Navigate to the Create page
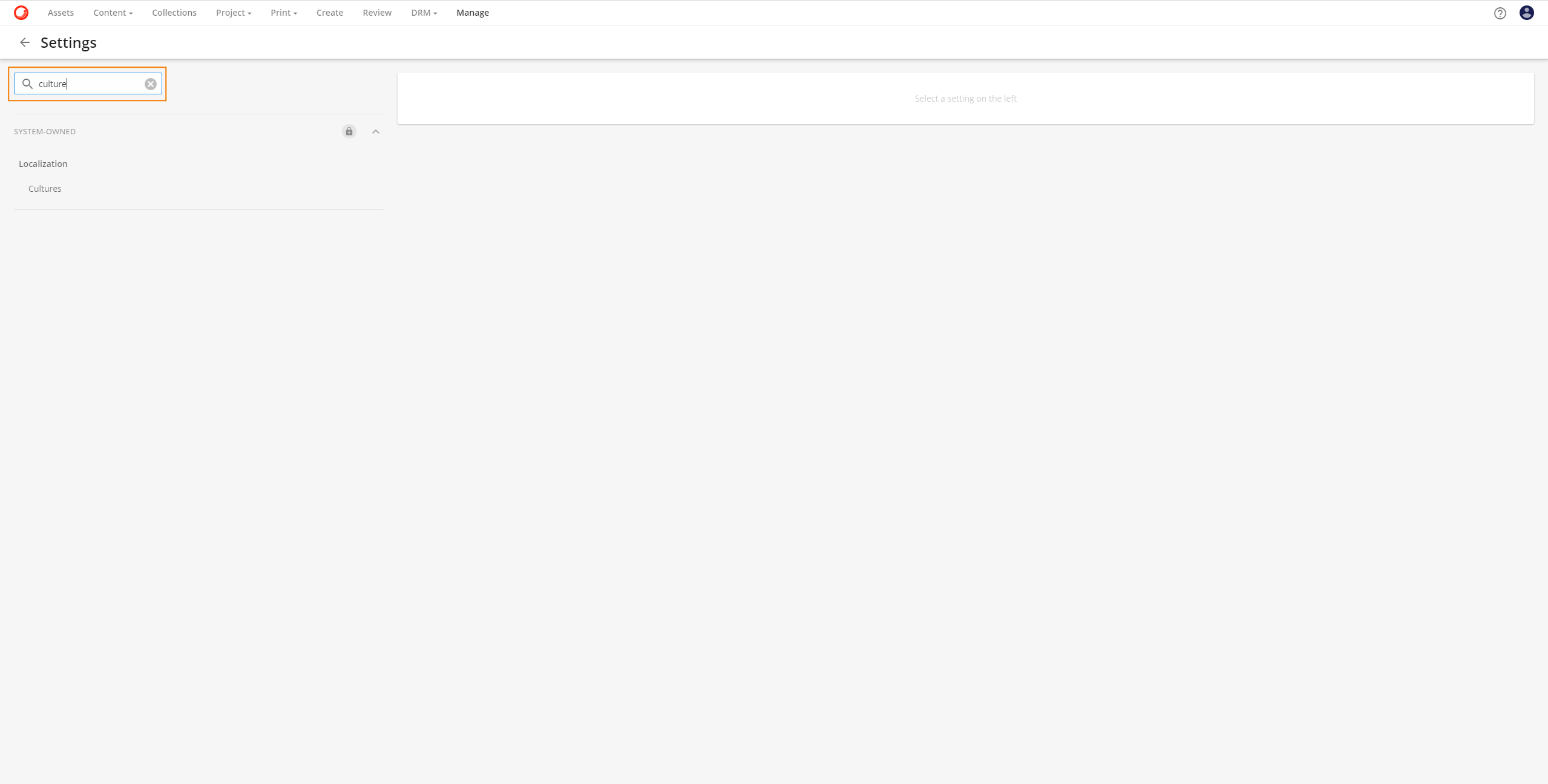Image resolution: width=1548 pixels, height=784 pixels. pos(330,13)
